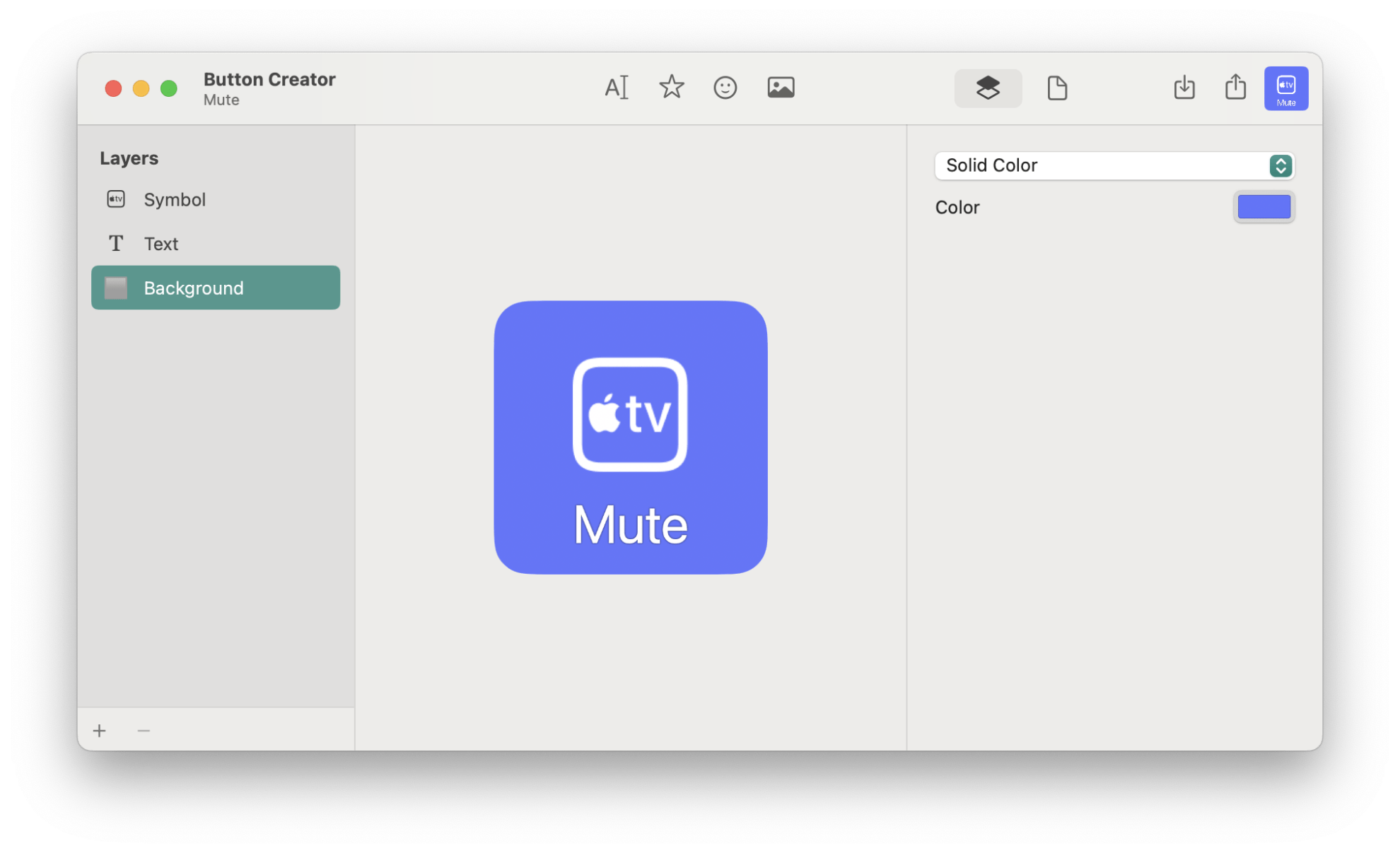Image resolution: width=1400 pixels, height=853 pixels.
Task: Click the Apple TV icon beside Symbol layer
Action: 116,199
